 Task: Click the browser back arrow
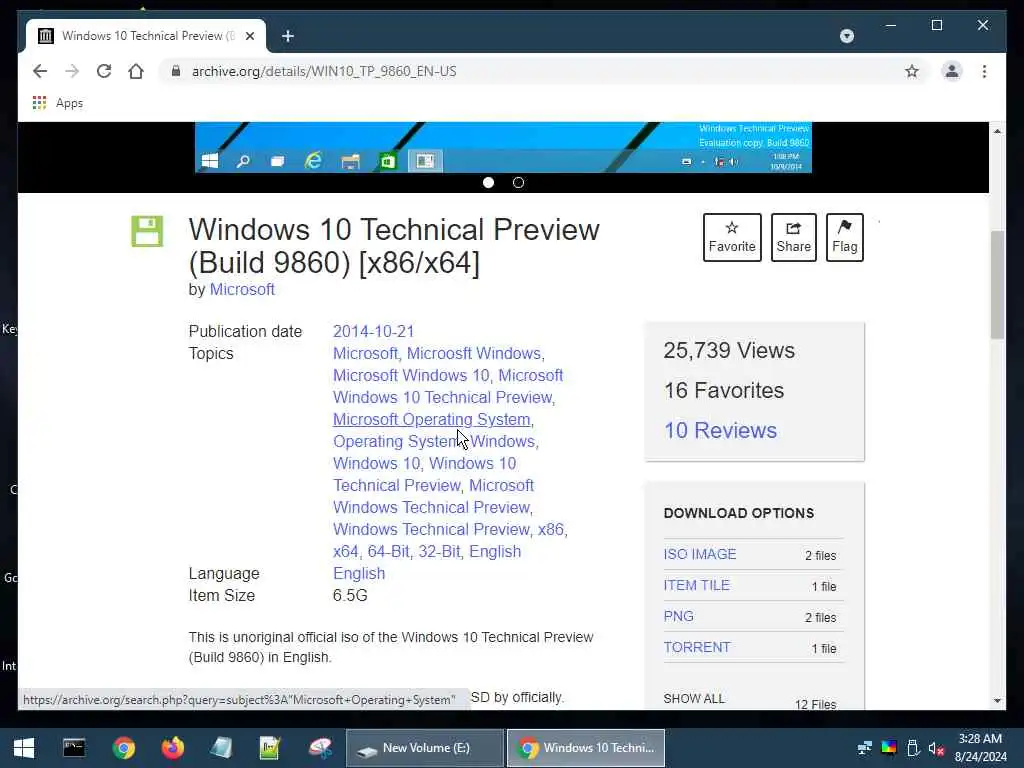coord(40,71)
